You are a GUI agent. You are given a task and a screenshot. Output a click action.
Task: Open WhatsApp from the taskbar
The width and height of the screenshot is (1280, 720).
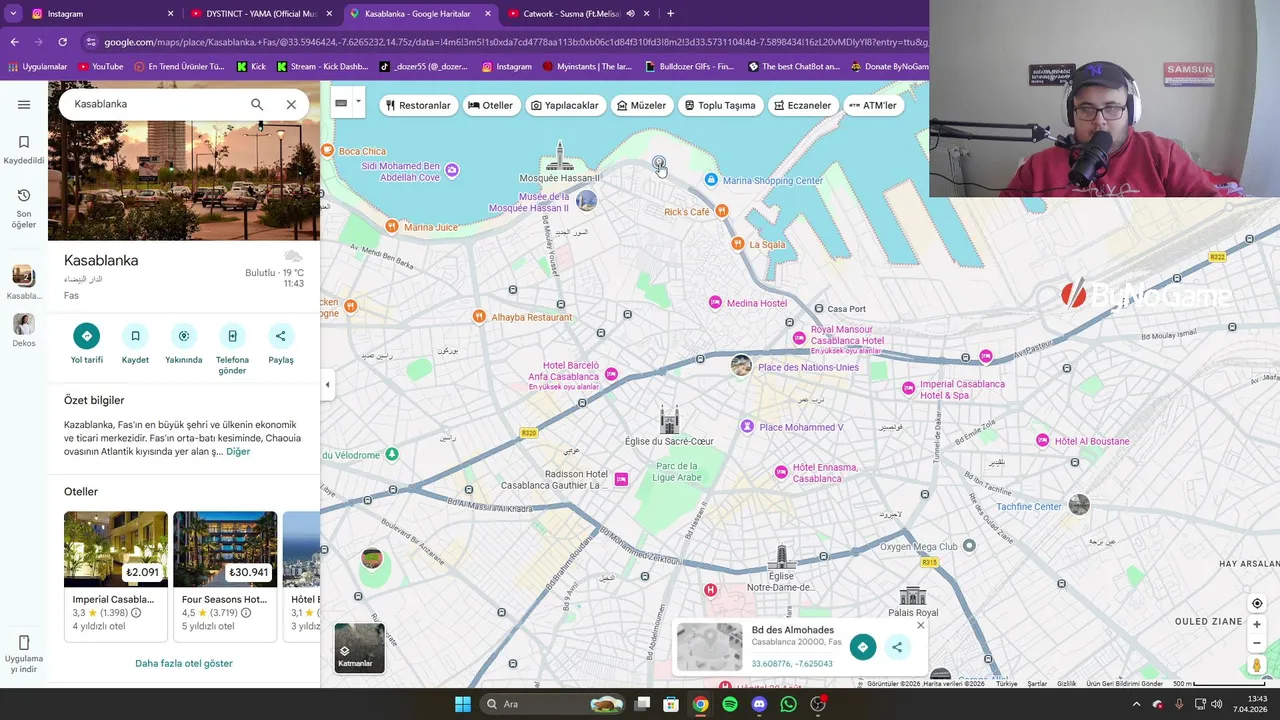coord(788,704)
